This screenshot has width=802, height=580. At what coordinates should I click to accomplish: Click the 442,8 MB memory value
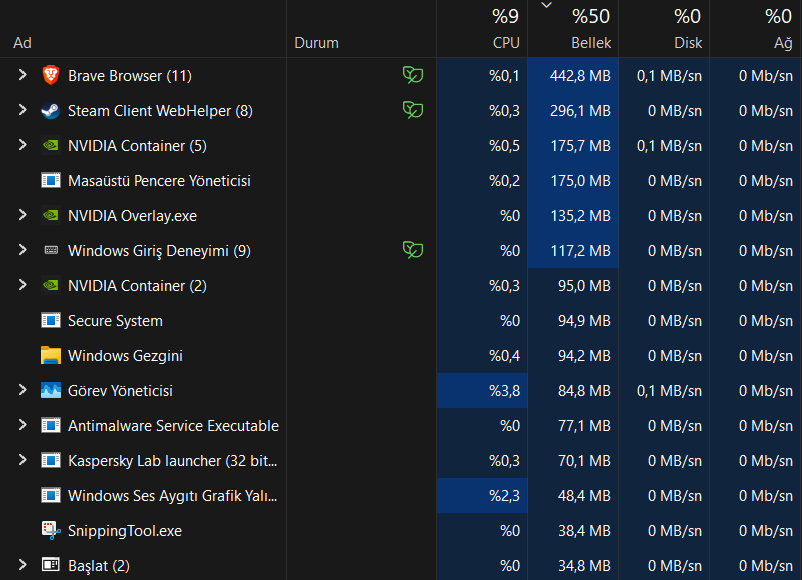point(580,76)
